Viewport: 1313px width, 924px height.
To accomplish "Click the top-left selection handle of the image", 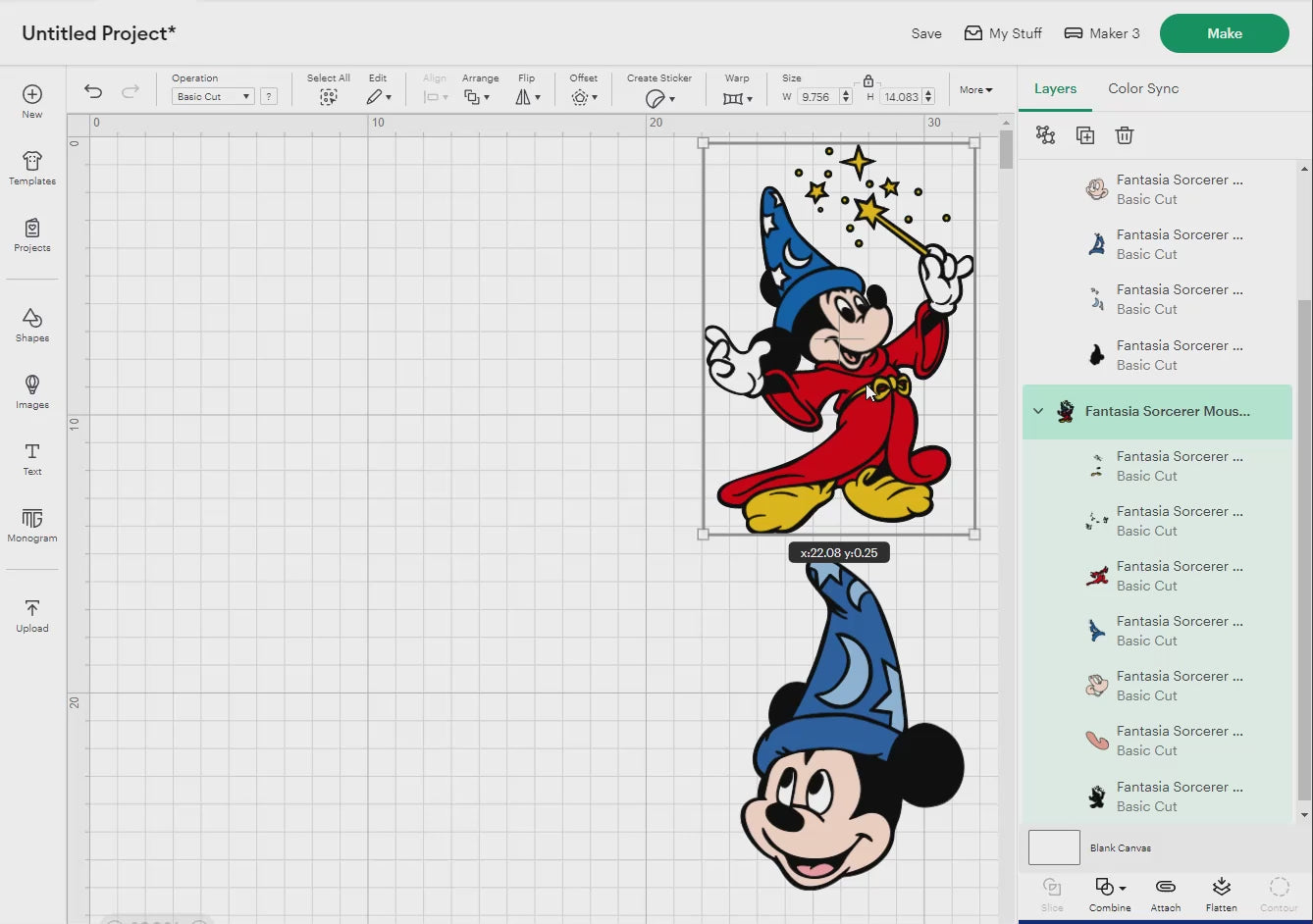I will pos(703,143).
